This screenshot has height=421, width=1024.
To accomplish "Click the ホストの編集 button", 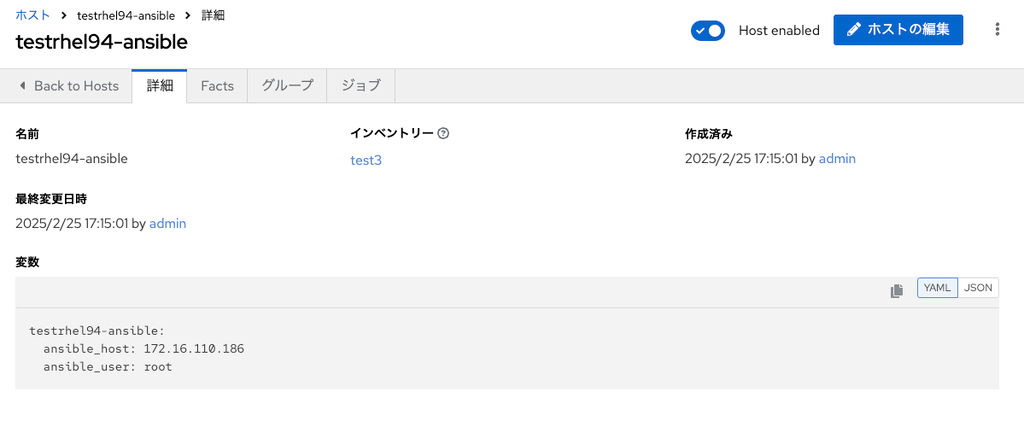I will click(898, 30).
